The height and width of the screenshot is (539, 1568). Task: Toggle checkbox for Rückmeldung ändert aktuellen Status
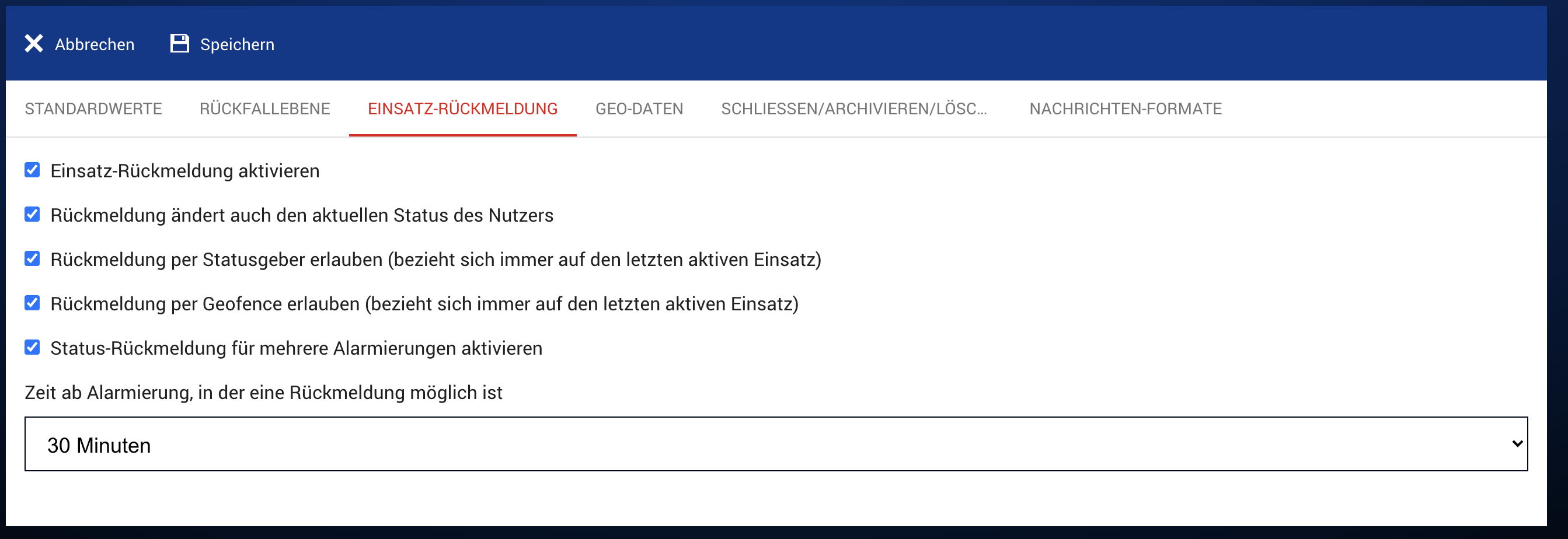[x=32, y=215]
